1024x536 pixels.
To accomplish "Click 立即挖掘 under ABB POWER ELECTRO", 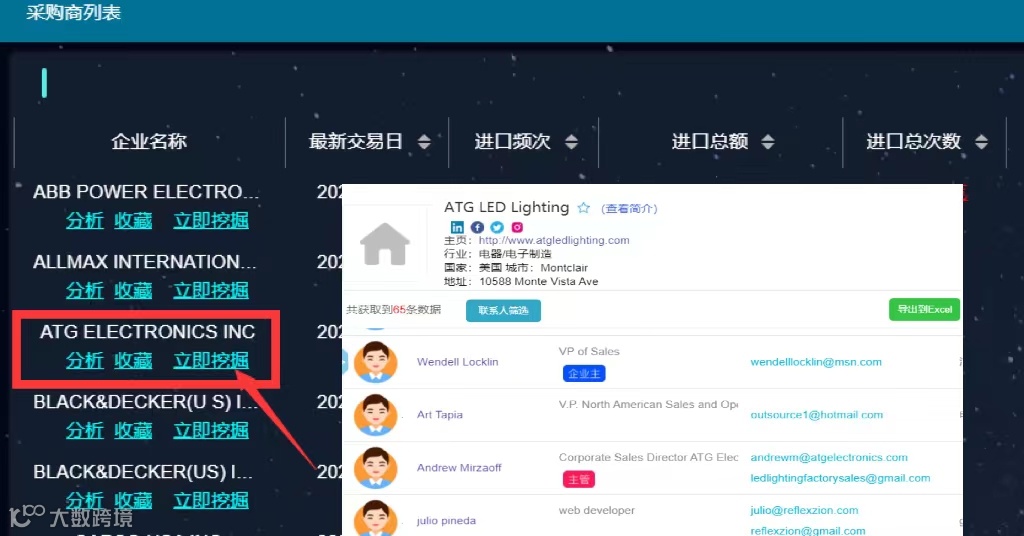I will coord(211,221).
